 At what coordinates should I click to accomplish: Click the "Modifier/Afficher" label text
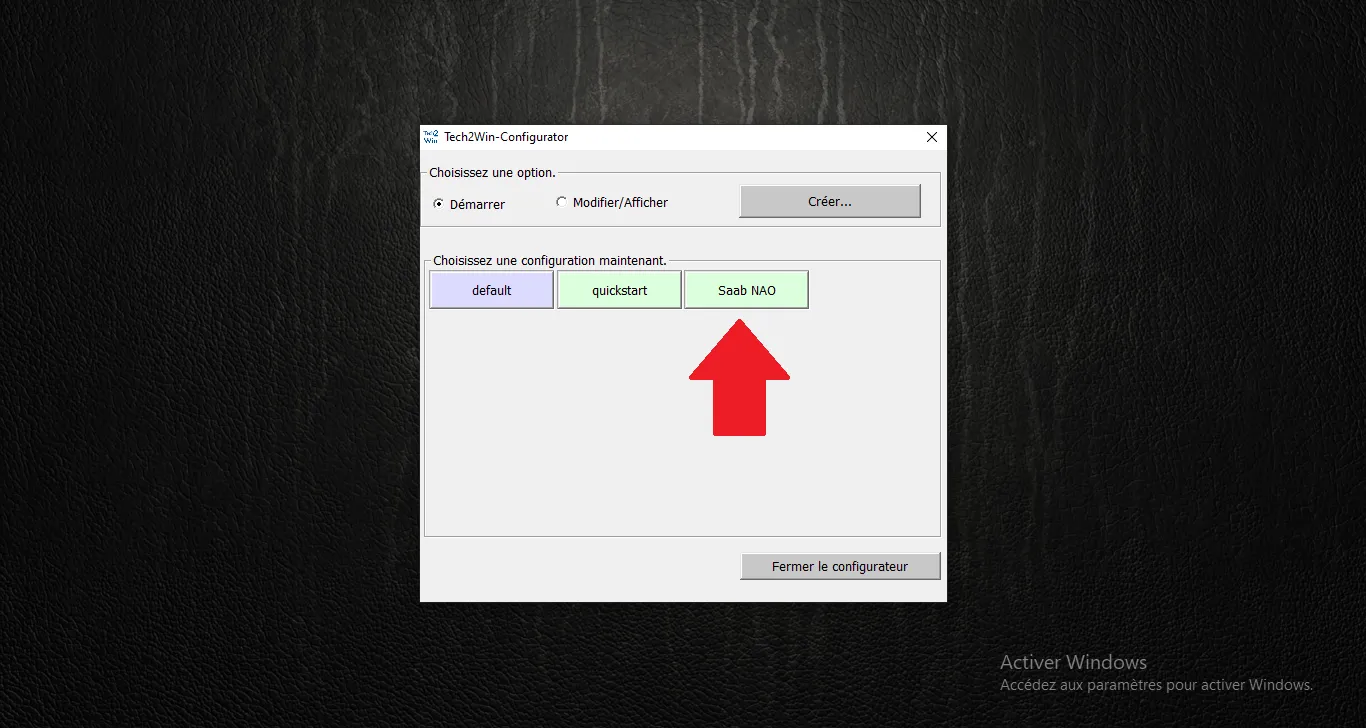point(620,202)
